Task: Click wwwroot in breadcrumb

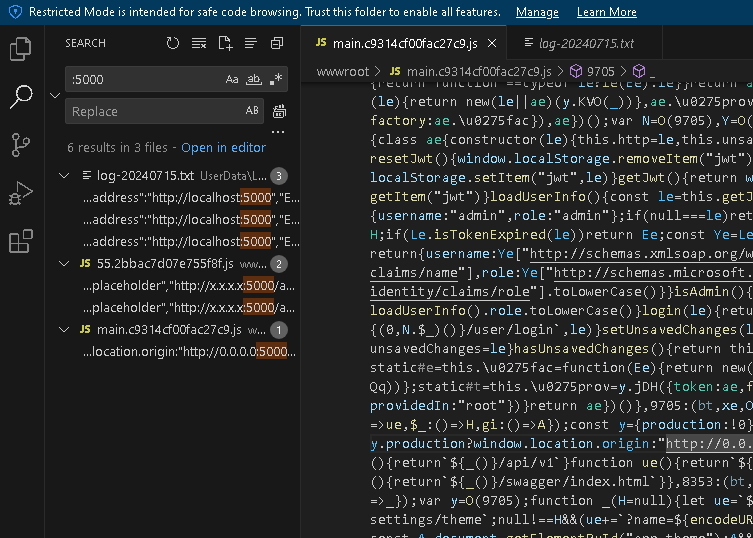Action: coord(343,72)
